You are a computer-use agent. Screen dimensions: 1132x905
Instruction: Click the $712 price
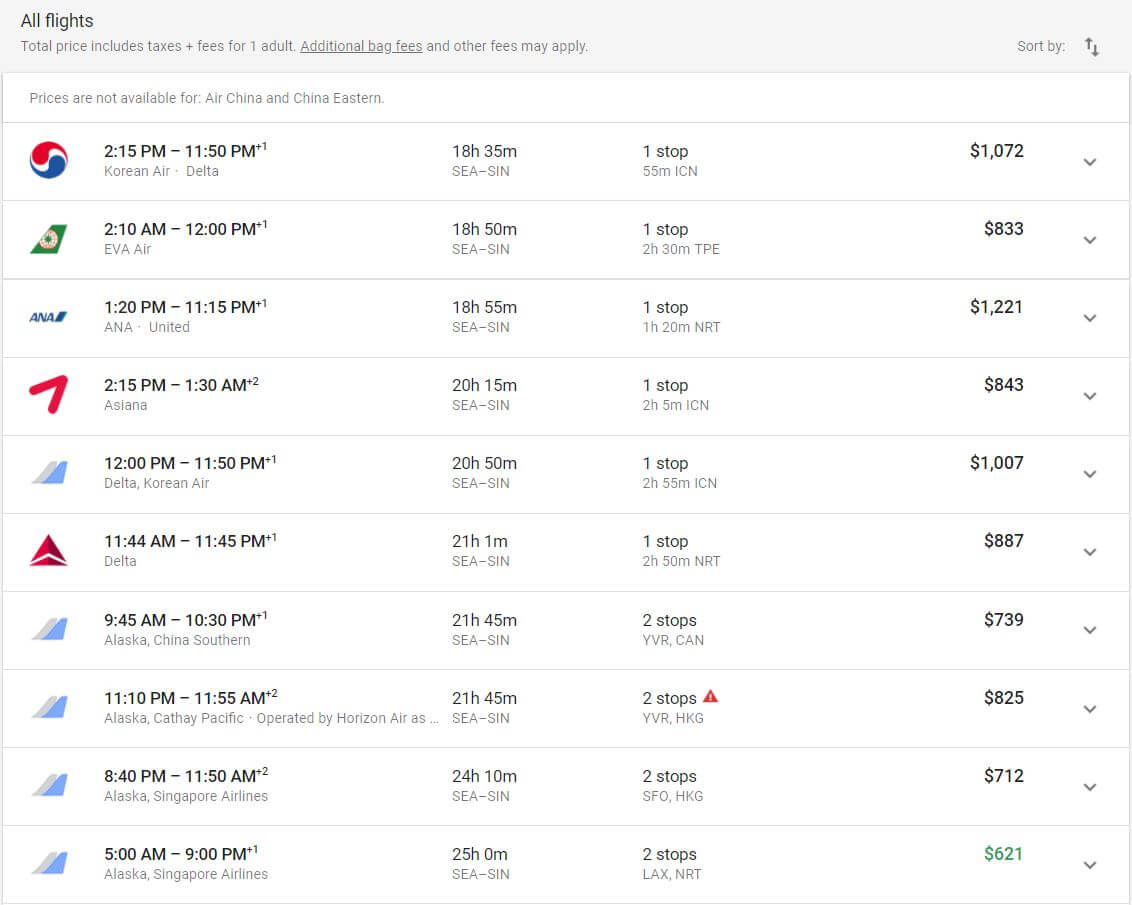click(1003, 776)
